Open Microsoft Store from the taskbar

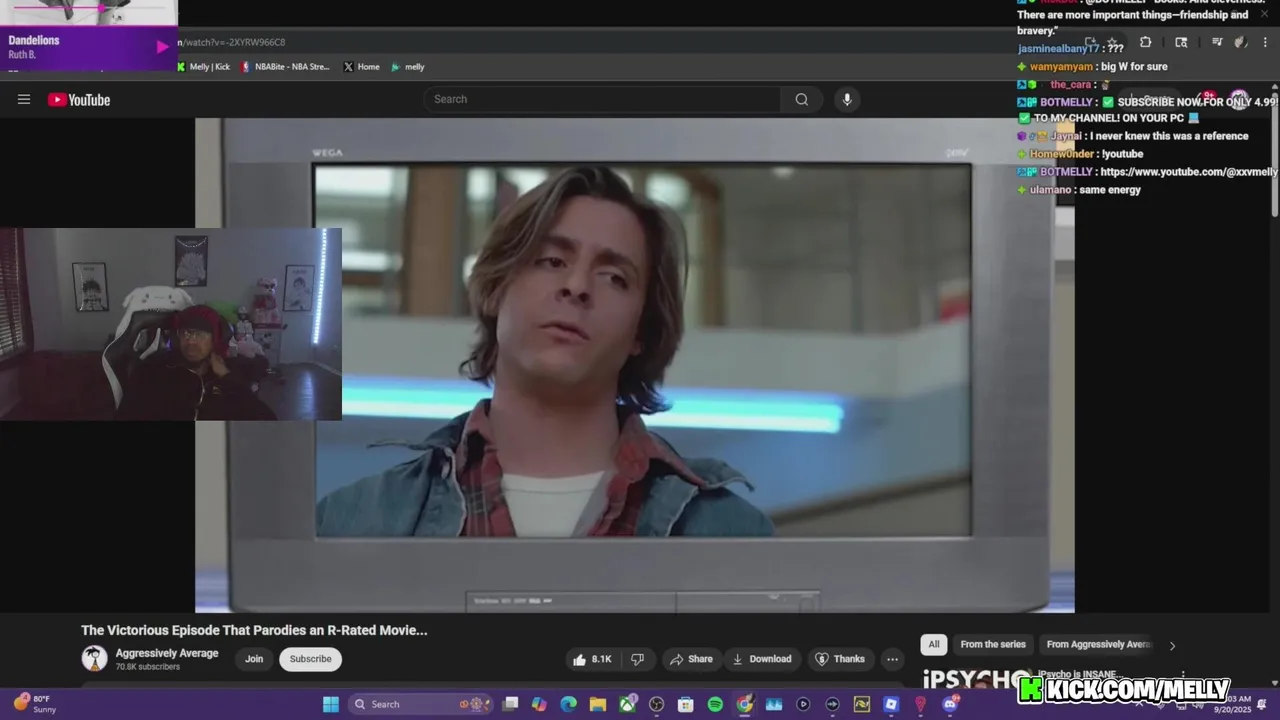point(685,704)
